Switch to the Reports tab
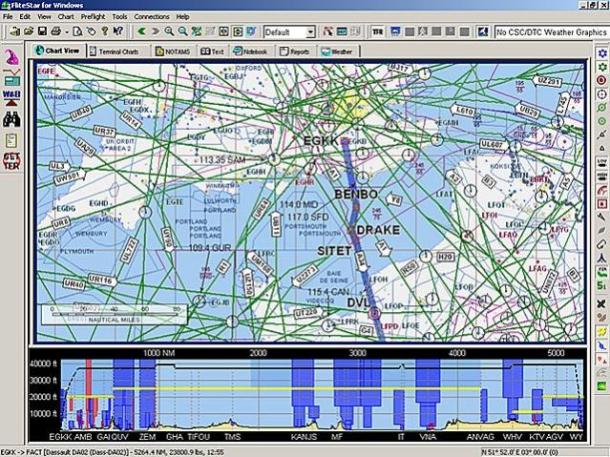 295,51
